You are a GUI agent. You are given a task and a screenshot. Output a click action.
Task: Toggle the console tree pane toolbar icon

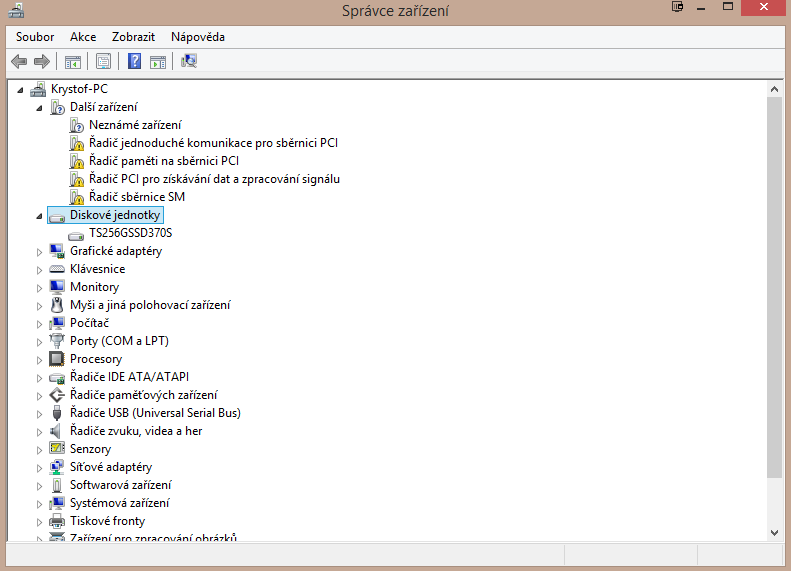click(73, 62)
